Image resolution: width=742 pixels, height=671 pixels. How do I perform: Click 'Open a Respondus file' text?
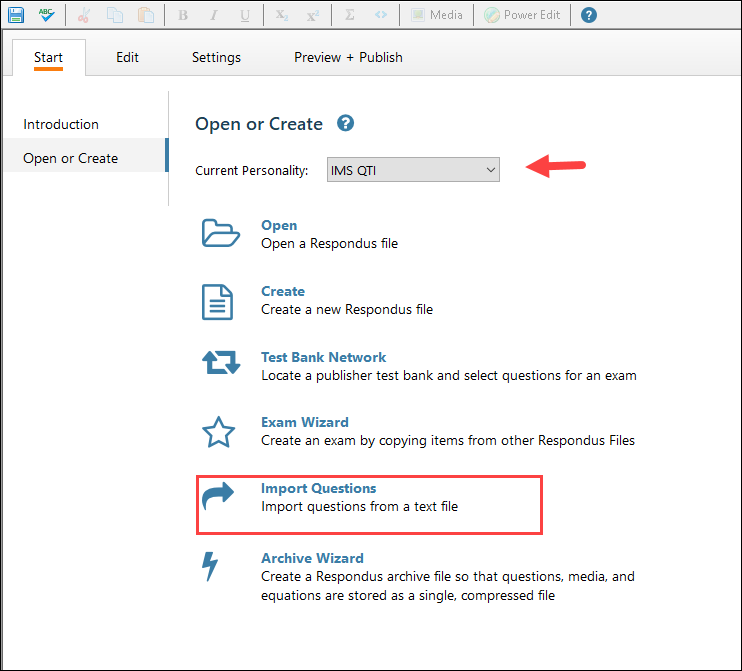click(x=329, y=243)
